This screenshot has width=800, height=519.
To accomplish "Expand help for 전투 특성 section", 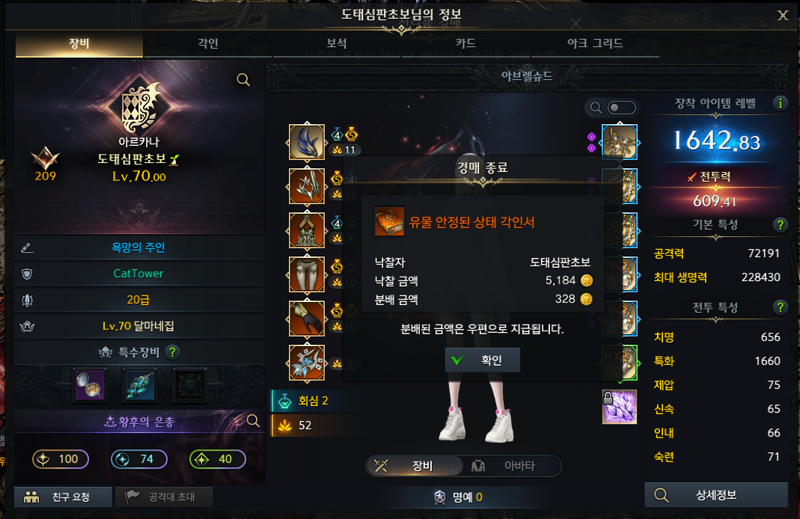I will click(x=780, y=307).
